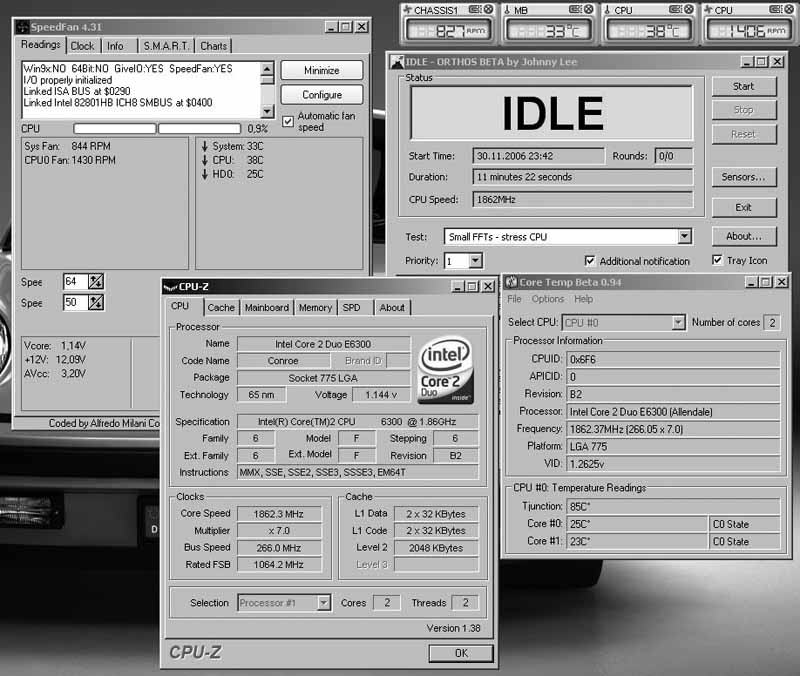This screenshot has height=676, width=800.
Task: Click SpeedFan Configure button
Action: click(x=321, y=95)
